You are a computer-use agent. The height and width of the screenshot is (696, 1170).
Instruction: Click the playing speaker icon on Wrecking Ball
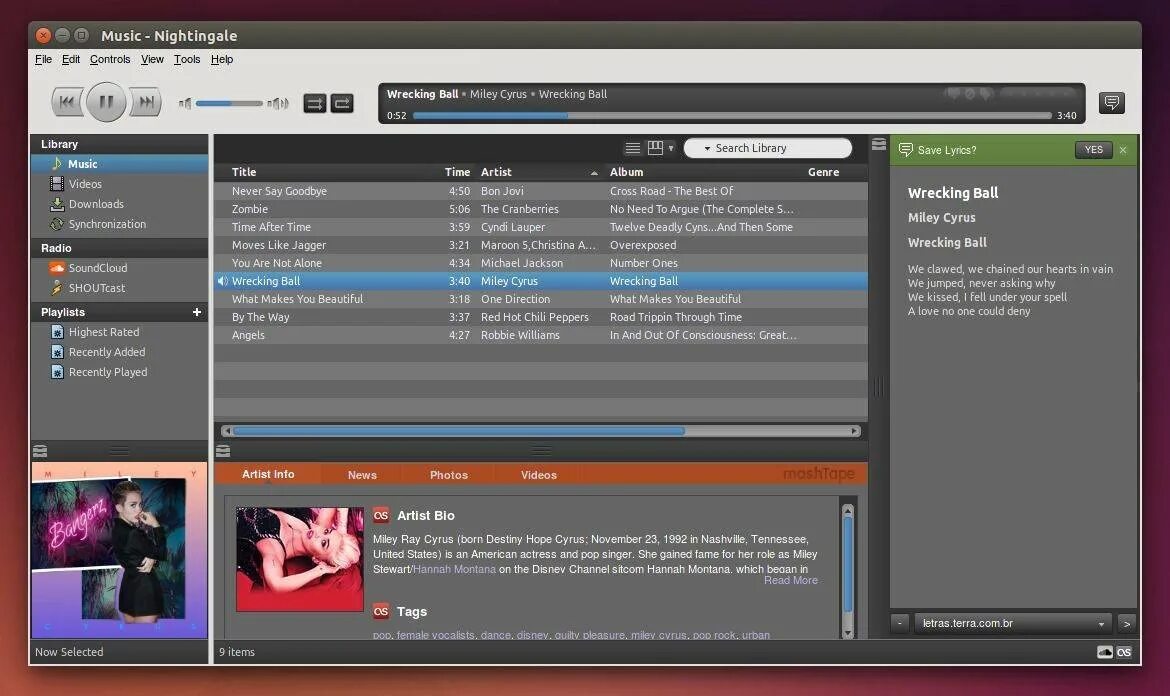[222, 281]
